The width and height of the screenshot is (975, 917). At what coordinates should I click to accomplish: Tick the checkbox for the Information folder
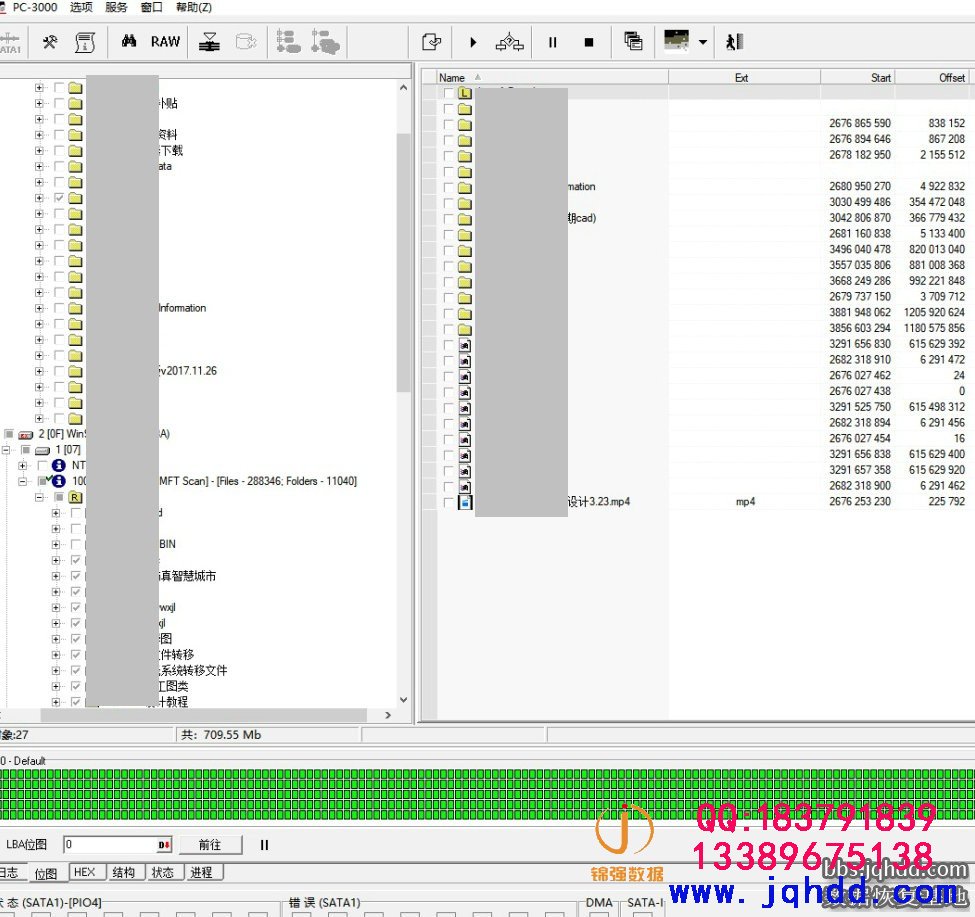click(58, 308)
